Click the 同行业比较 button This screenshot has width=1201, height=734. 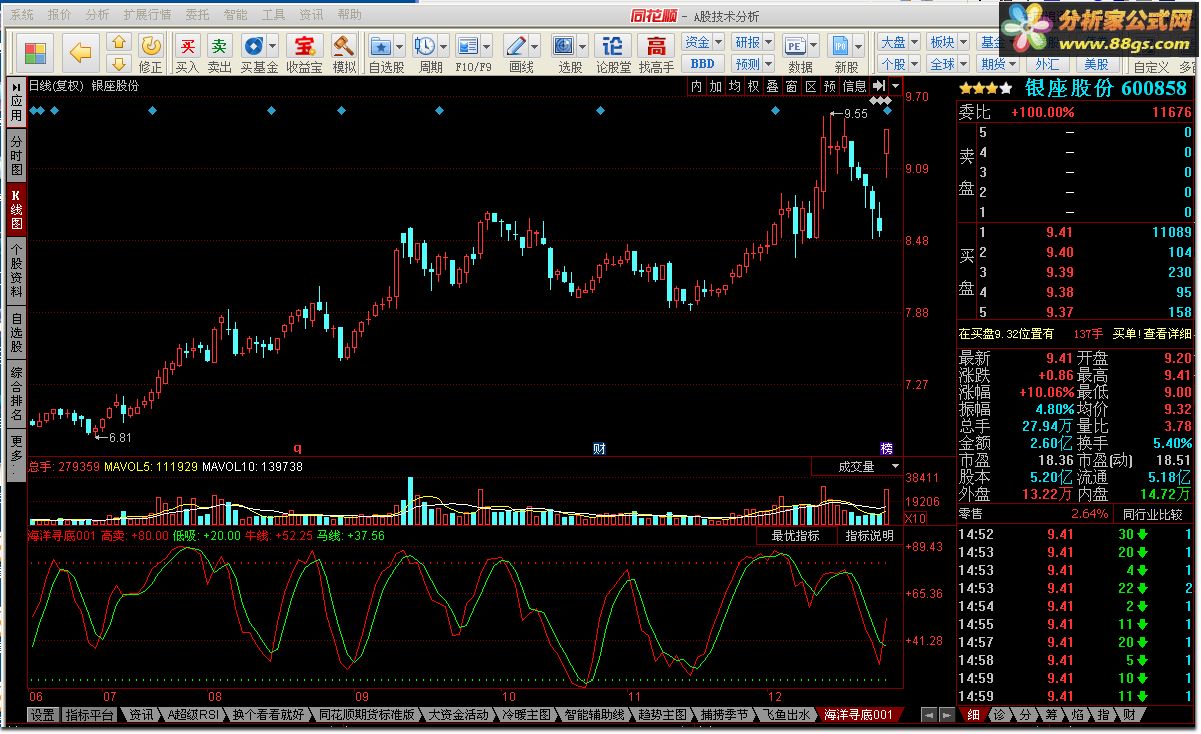pyautogui.click(x=1152, y=514)
